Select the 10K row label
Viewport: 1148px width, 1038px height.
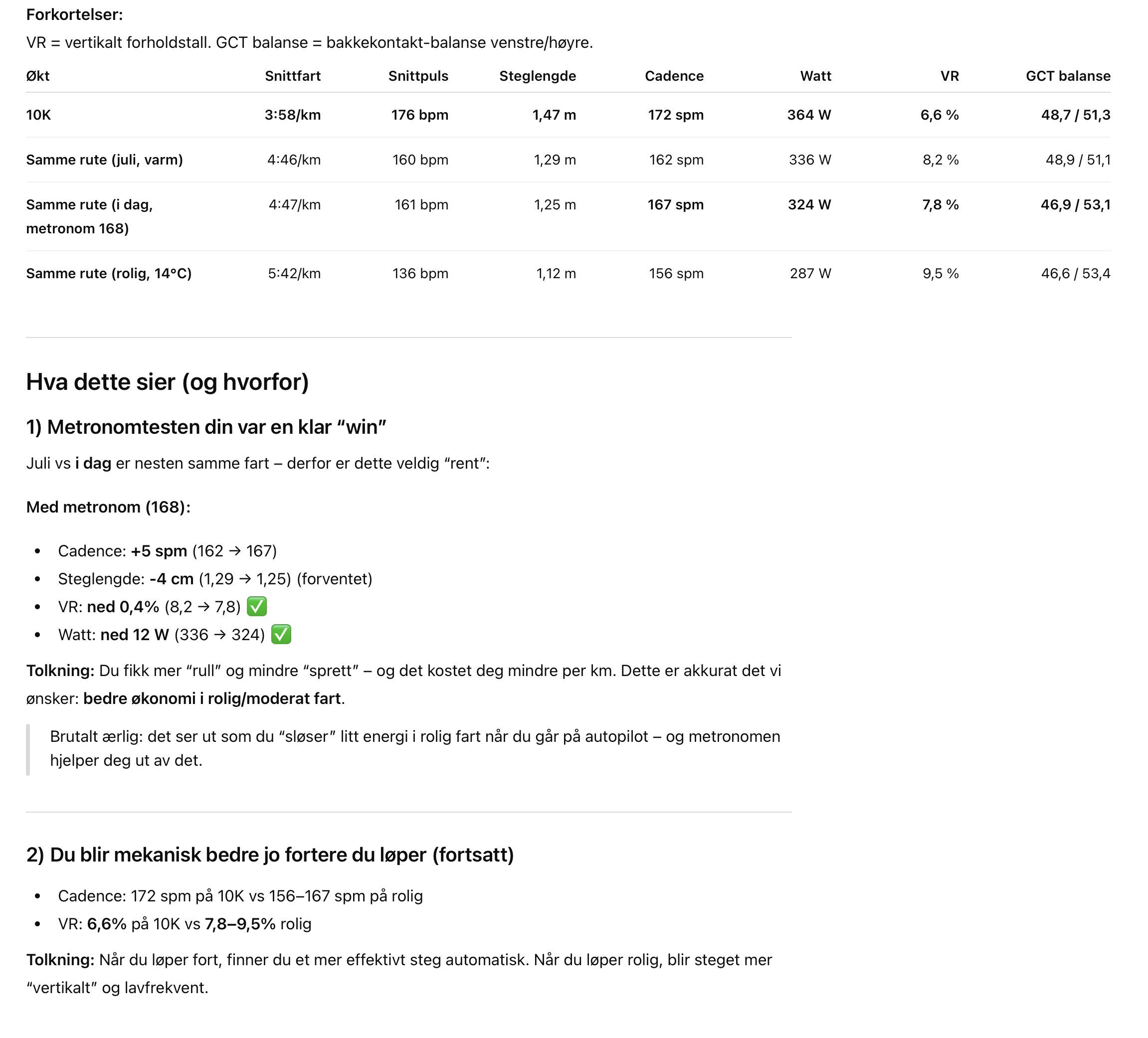click(38, 115)
